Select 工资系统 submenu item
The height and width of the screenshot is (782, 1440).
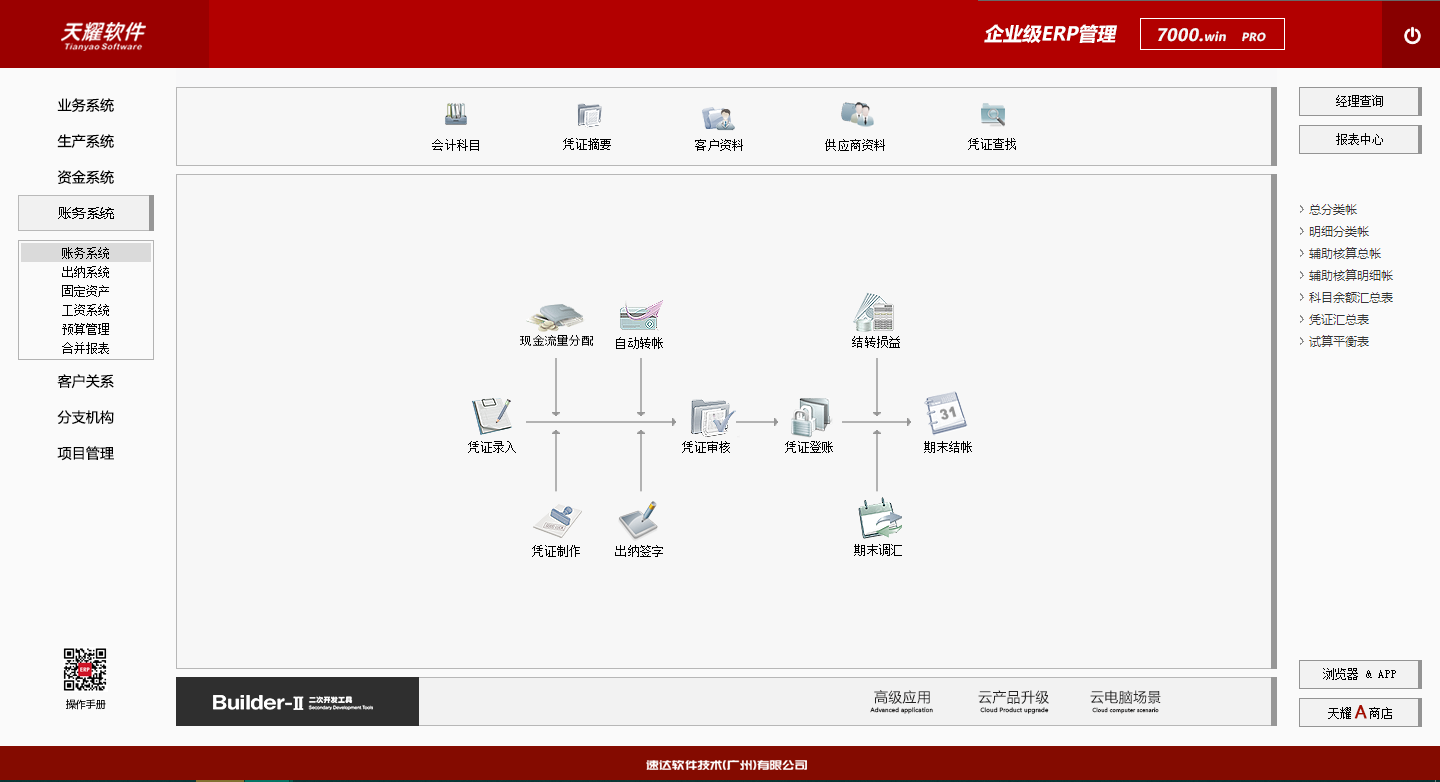coord(86,310)
